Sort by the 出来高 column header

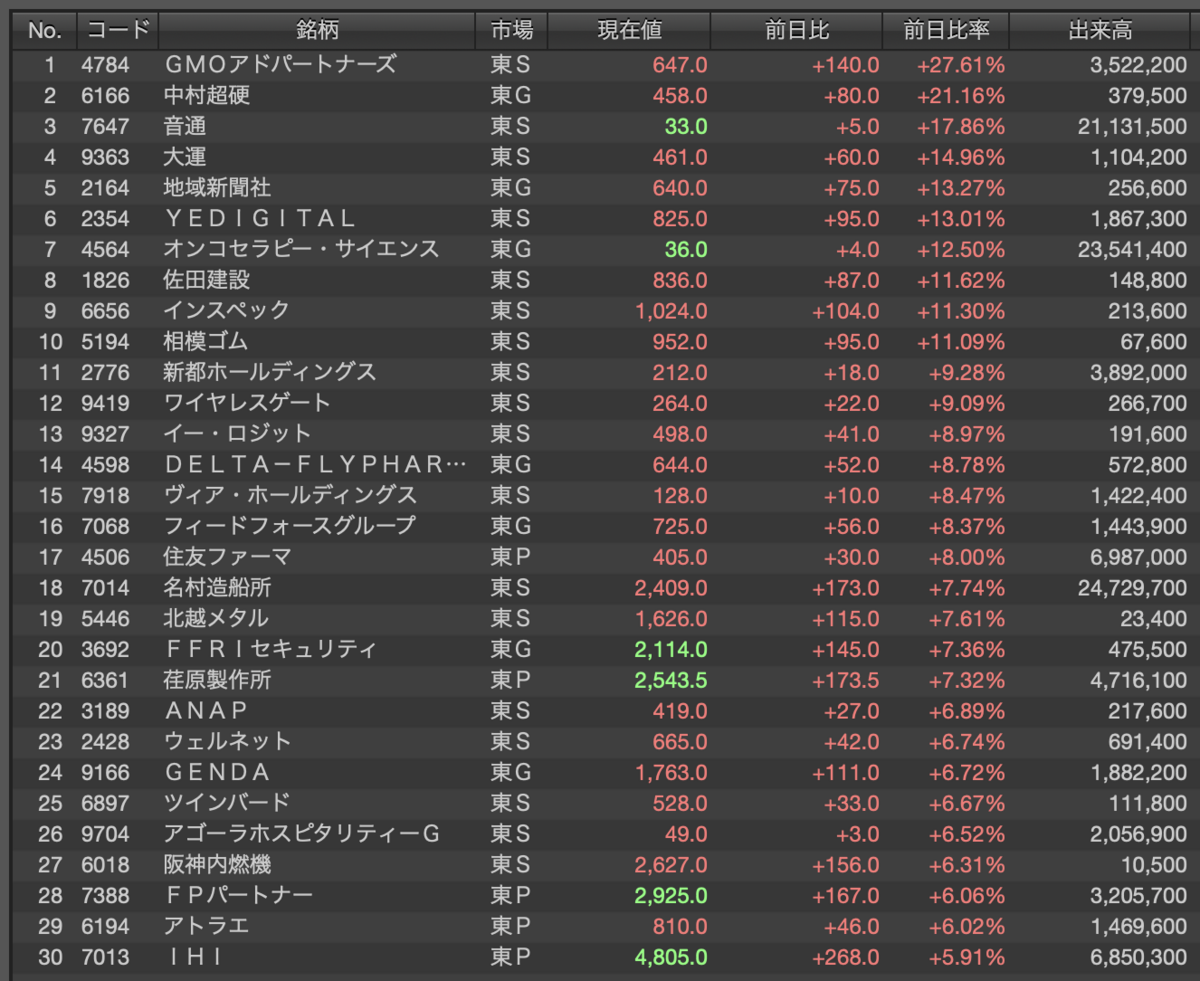coord(1100,31)
